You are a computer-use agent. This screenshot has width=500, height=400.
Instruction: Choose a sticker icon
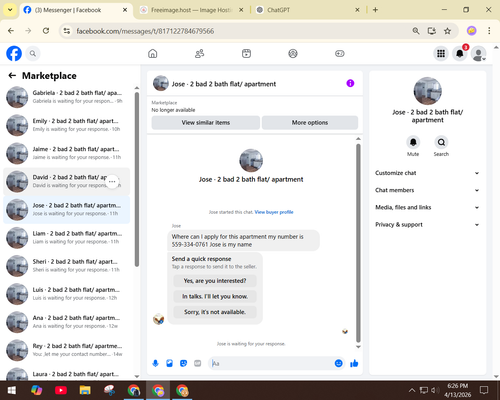click(183, 363)
